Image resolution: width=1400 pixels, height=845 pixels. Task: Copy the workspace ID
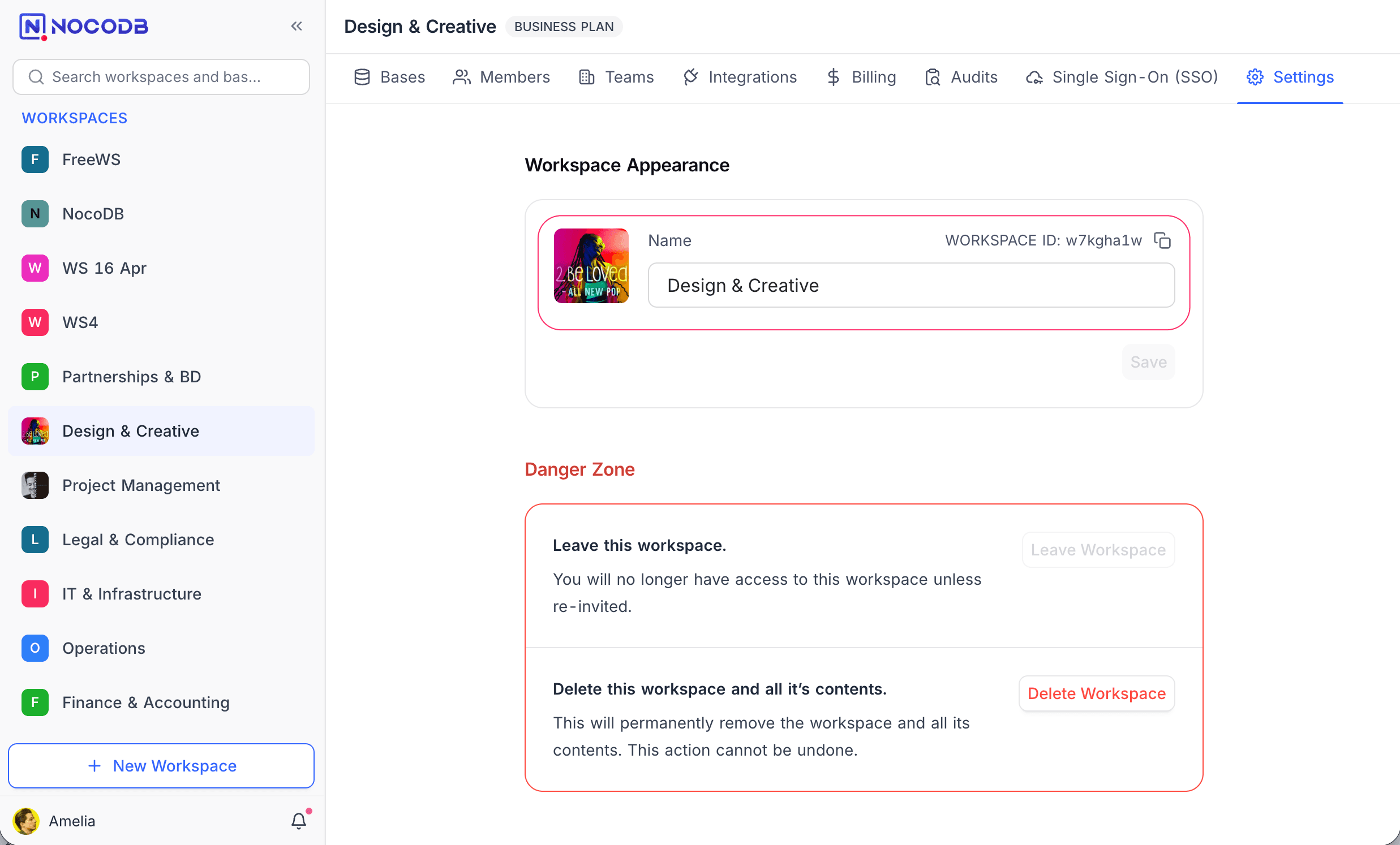(1162, 241)
